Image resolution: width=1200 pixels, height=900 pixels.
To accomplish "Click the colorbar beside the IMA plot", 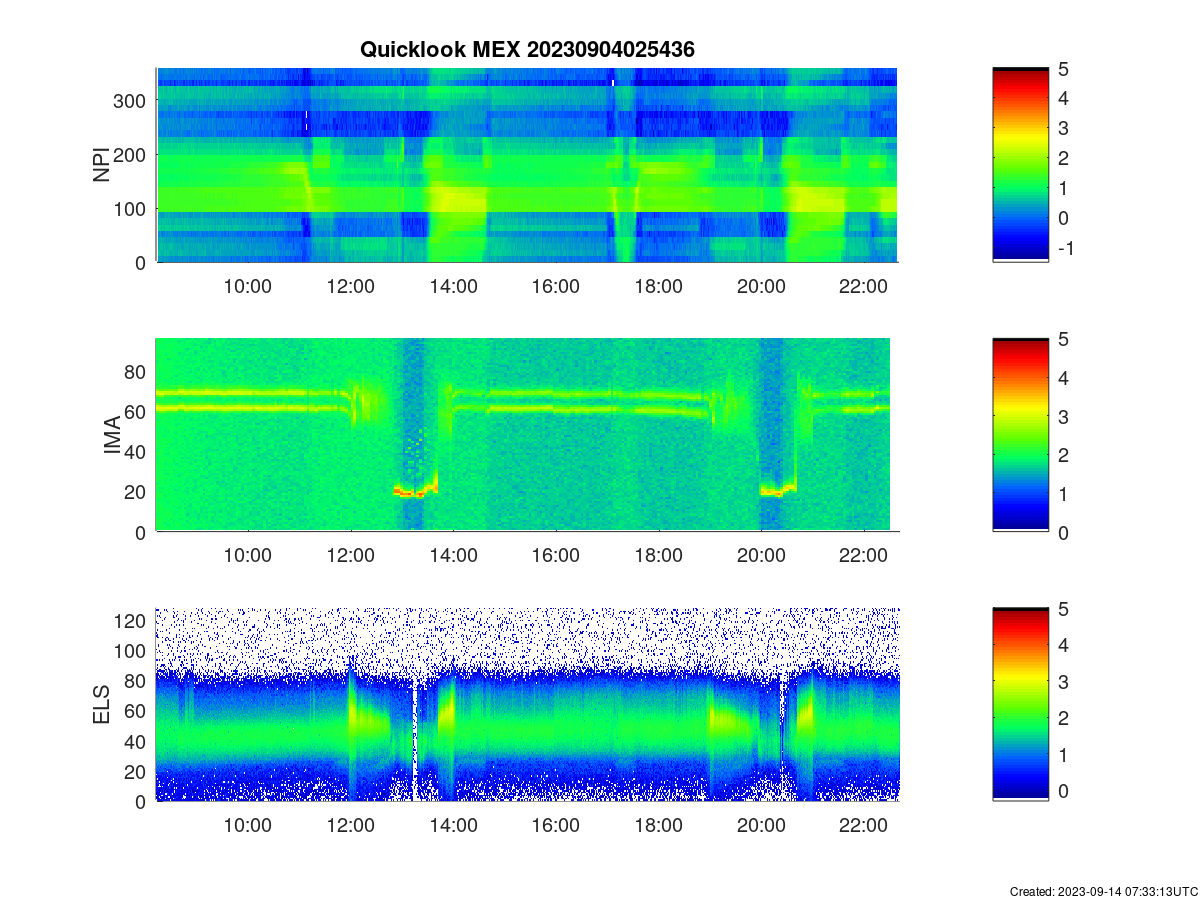I will point(1021,435).
